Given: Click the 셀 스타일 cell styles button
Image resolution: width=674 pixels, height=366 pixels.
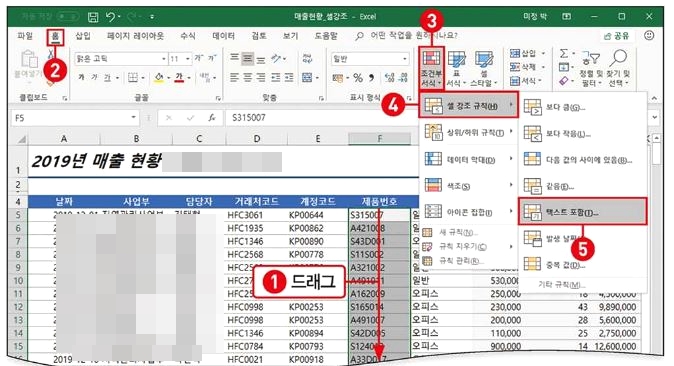Looking at the screenshot, I should tap(484, 68).
